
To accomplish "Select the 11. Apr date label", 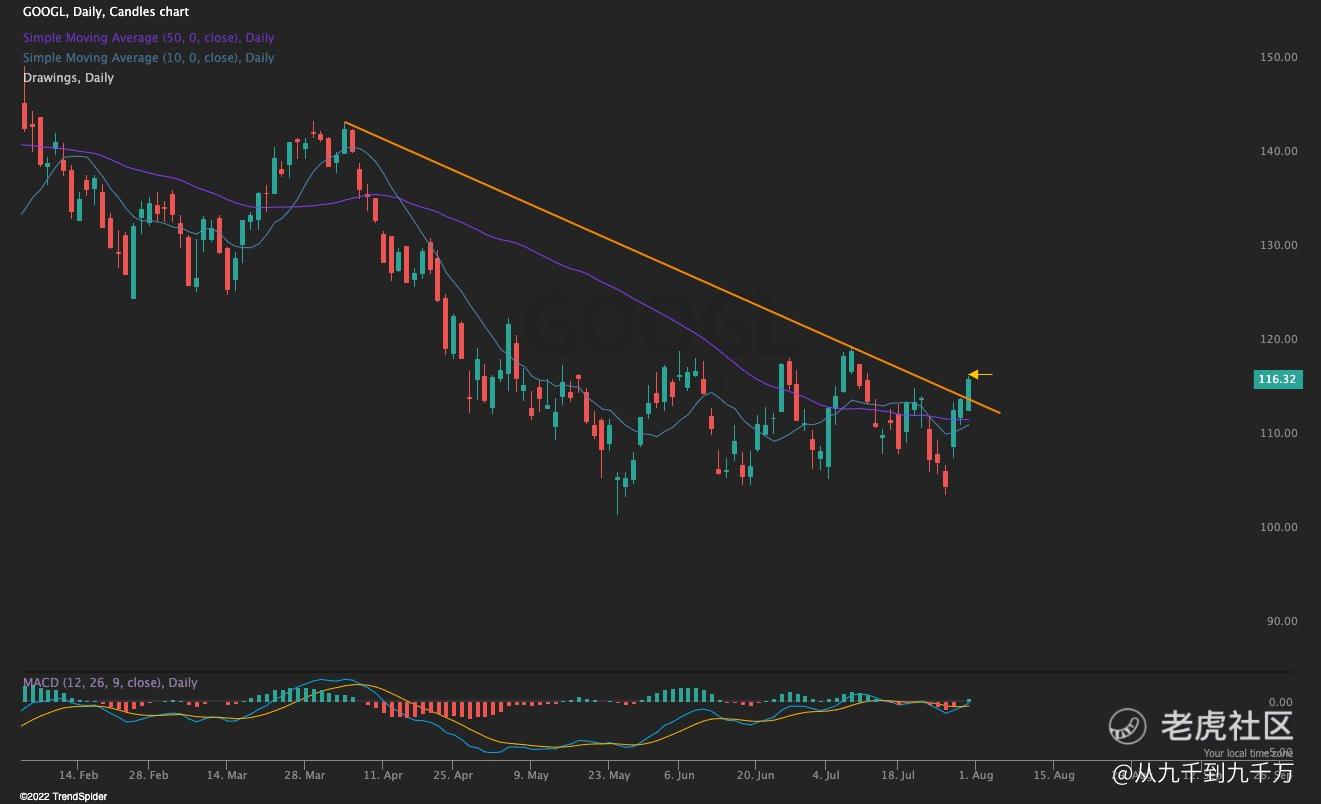I will 382,775.
